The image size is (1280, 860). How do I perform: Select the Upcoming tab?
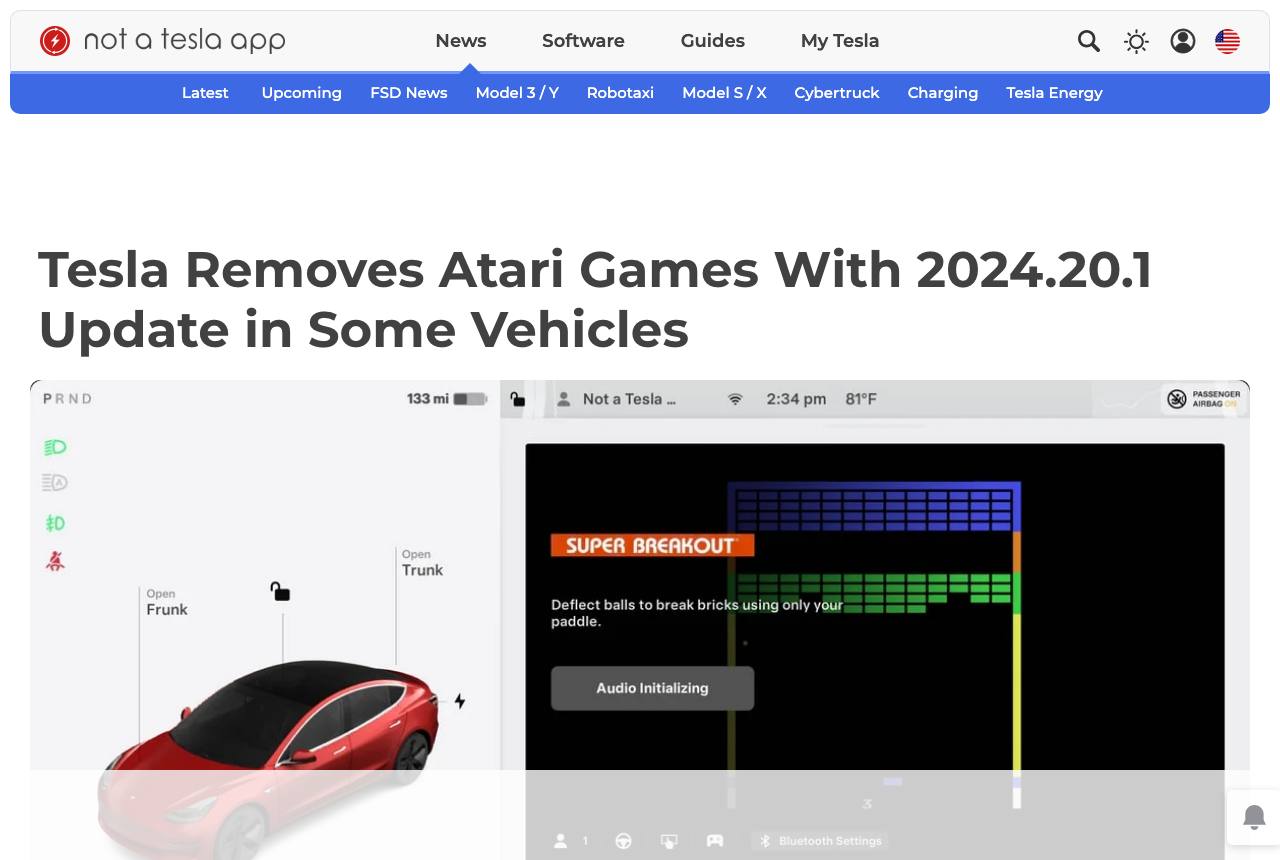tap(302, 93)
